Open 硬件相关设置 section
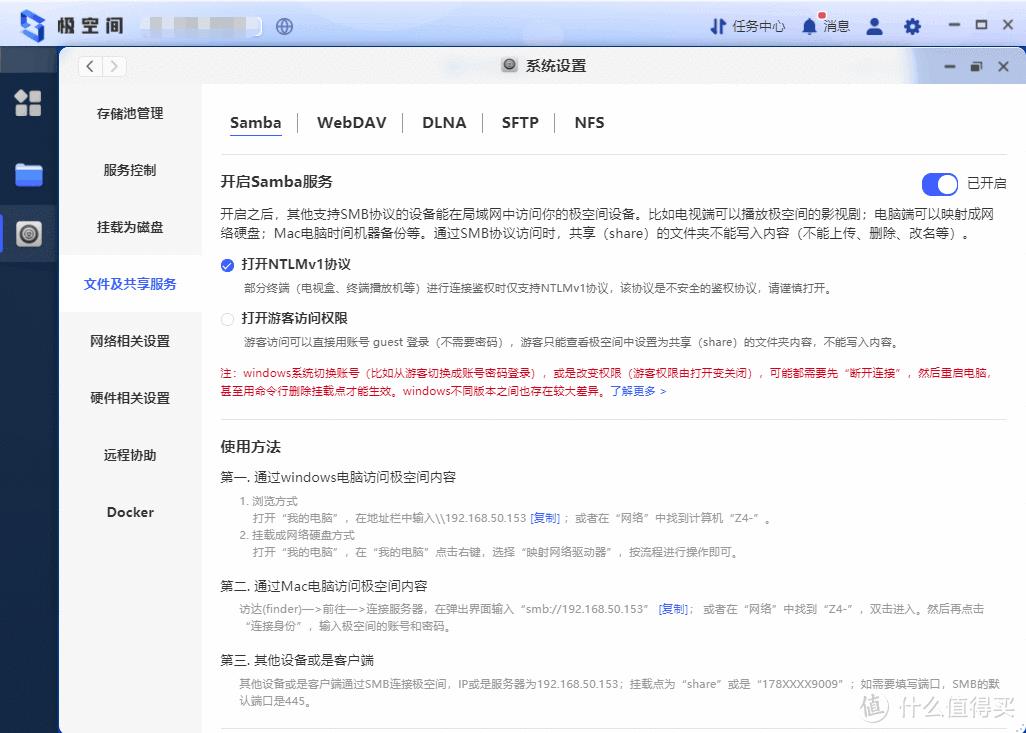The image size is (1026, 733). point(130,398)
